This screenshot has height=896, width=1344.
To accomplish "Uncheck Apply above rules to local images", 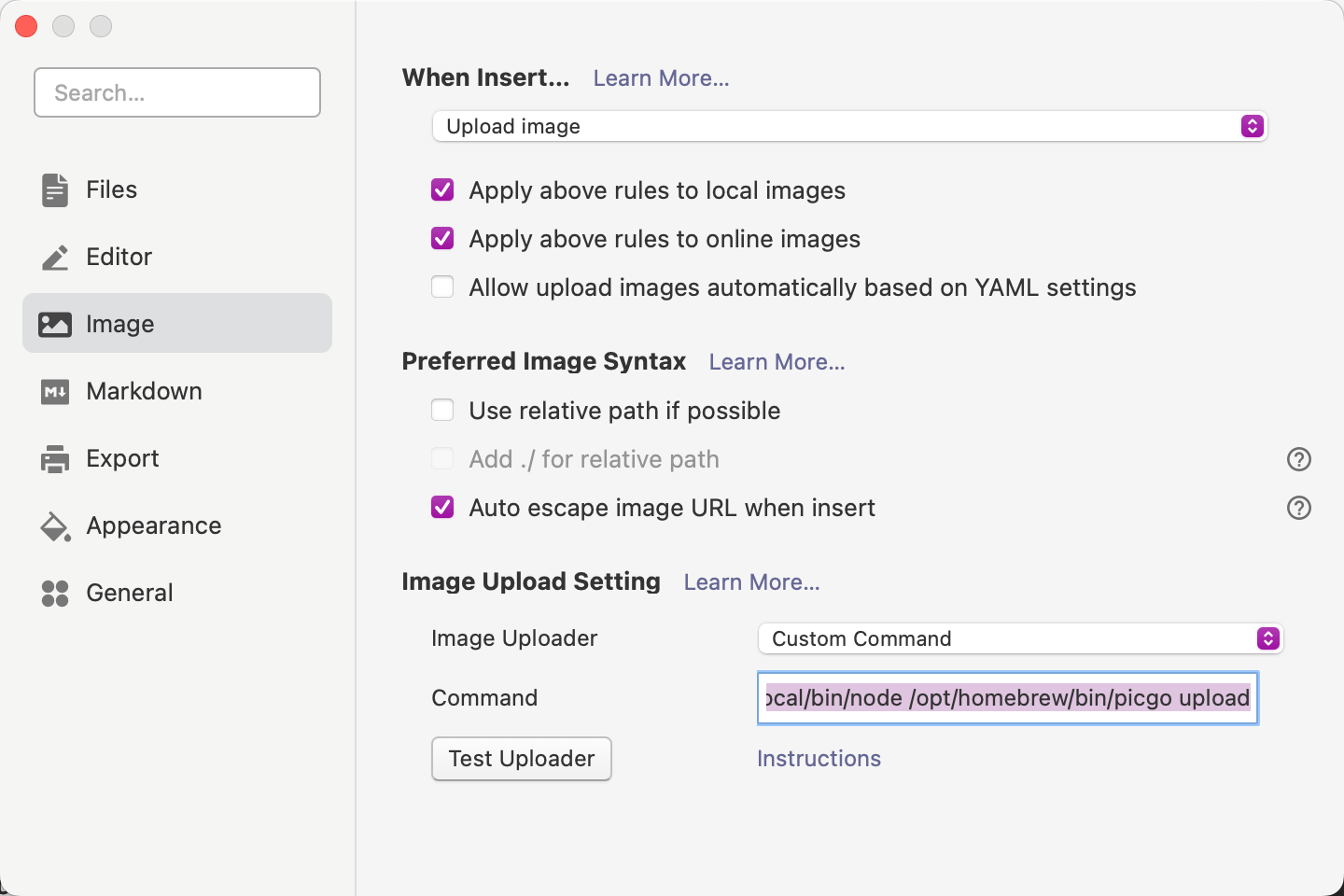I will pos(442,190).
